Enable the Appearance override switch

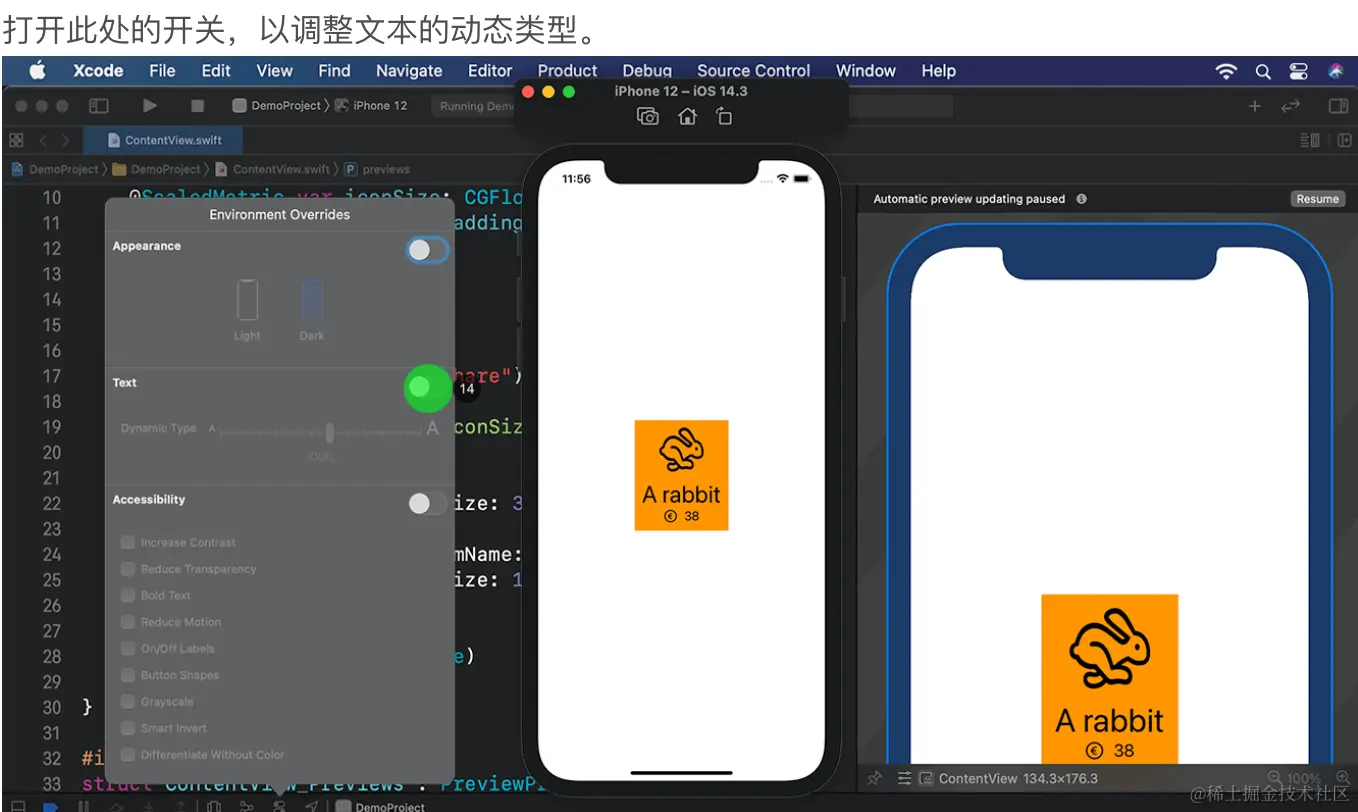tap(427, 250)
